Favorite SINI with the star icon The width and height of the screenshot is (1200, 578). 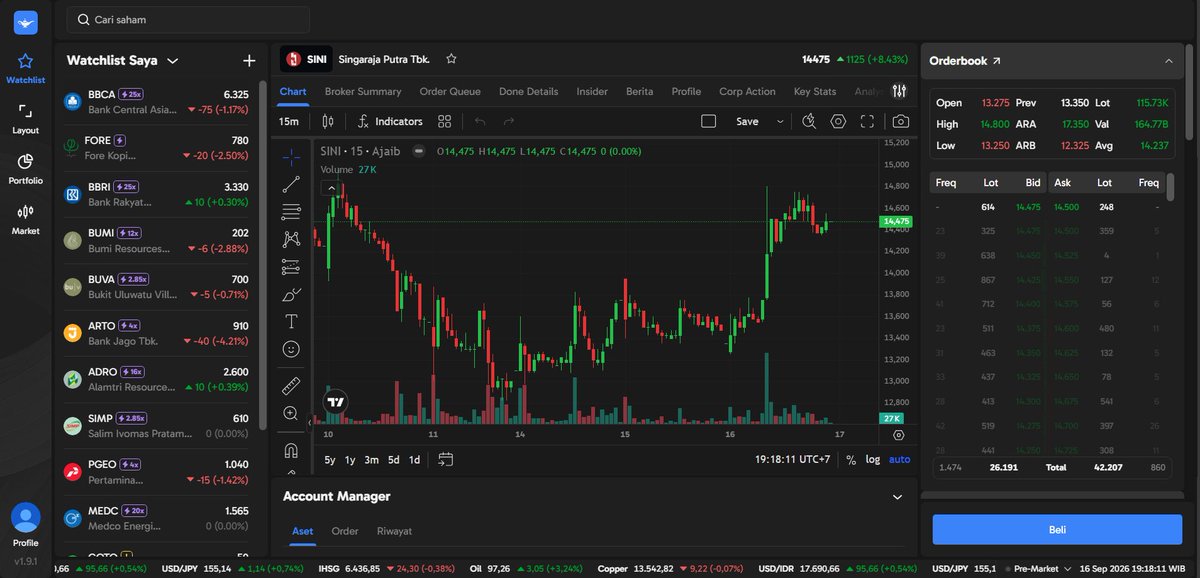coord(451,59)
